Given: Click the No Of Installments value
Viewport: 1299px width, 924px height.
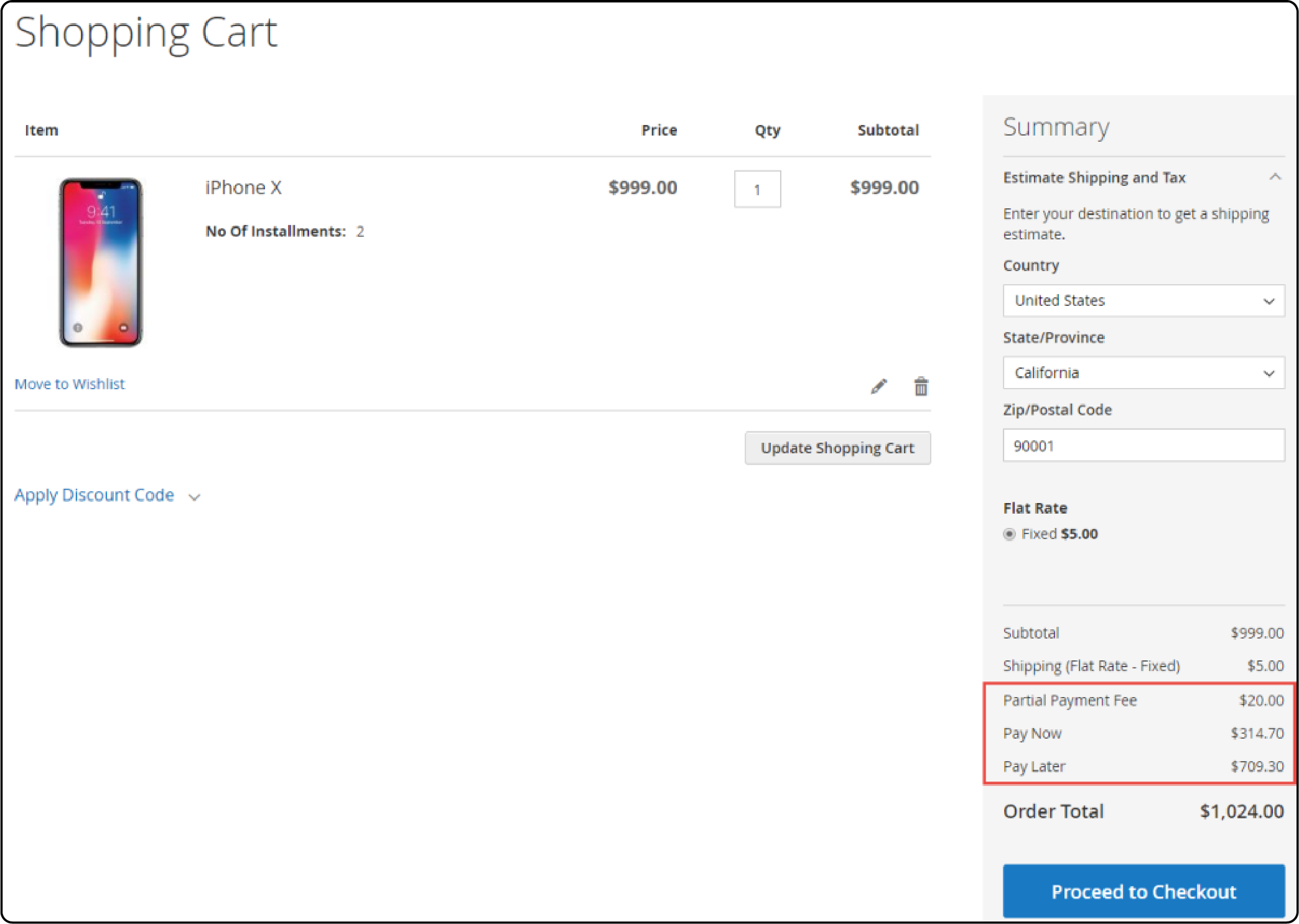Looking at the screenshot, I should 360,231.
